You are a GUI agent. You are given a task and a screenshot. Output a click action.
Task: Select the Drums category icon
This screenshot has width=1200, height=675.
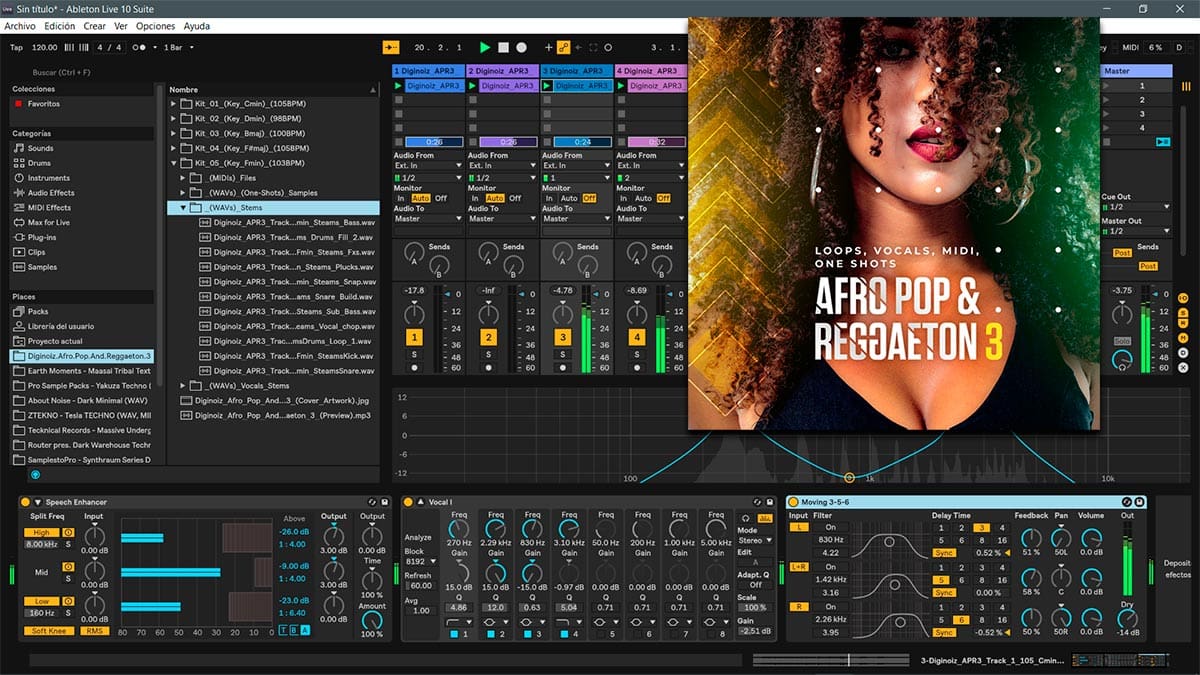pyautogui.click(x=19, y=163)
